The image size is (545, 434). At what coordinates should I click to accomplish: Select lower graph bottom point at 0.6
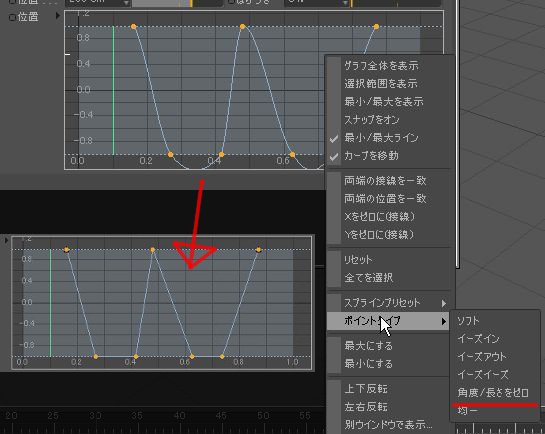[192, 357]
